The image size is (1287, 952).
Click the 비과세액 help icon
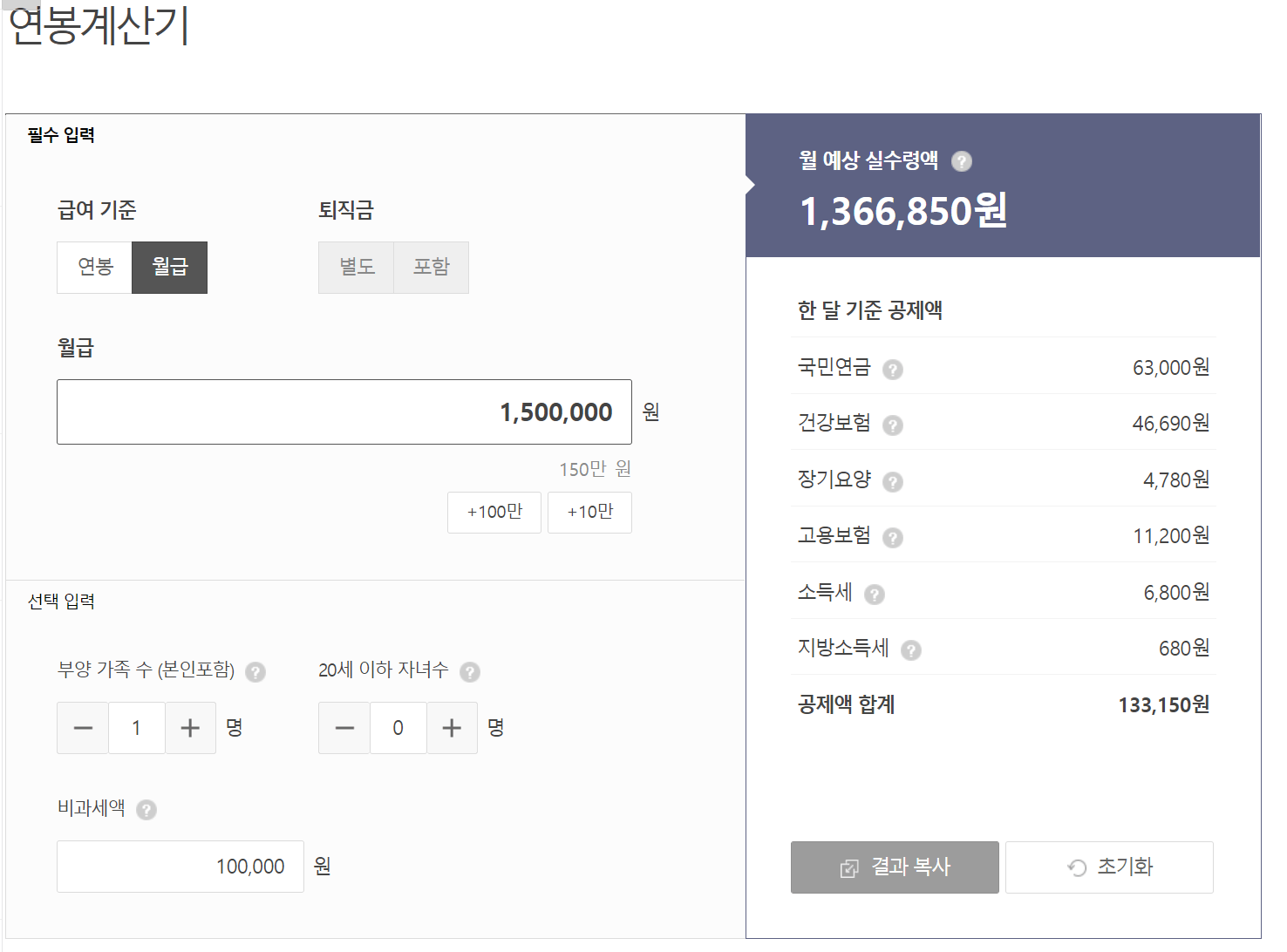(146, 810)
